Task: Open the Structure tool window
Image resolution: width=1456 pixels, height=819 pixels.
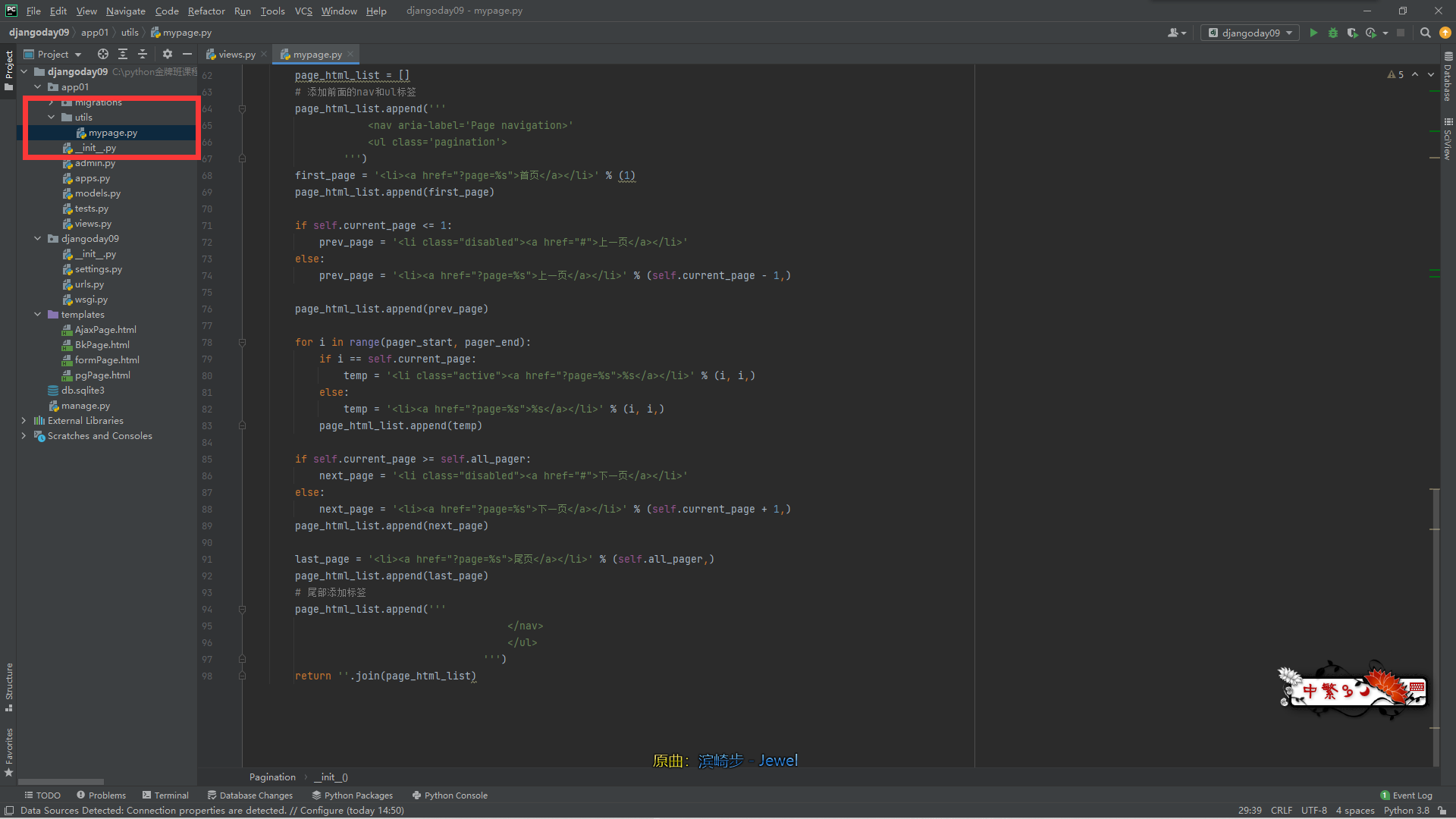Action: (x=9, y=687)
